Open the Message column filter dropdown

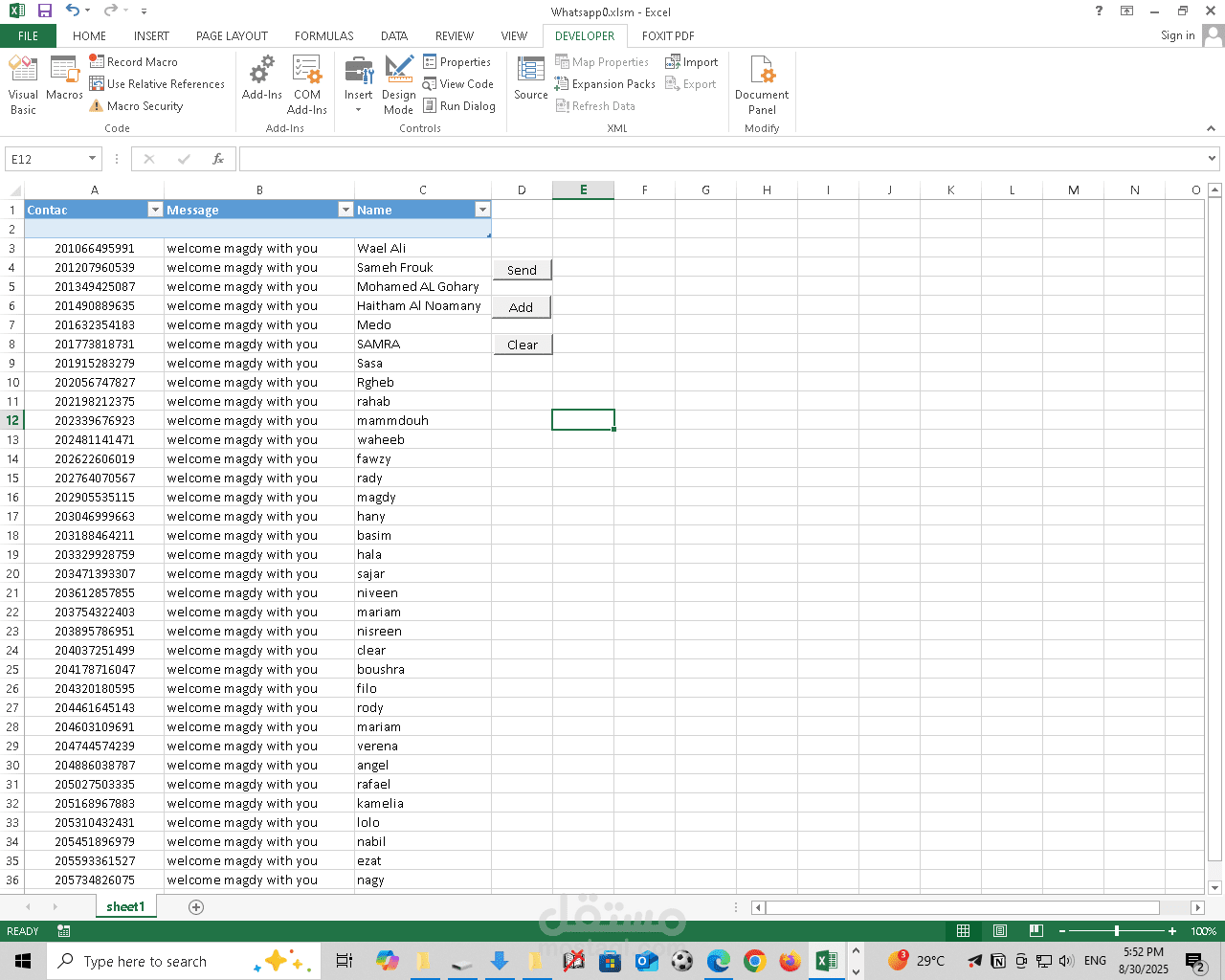click(x=345, y=210)
